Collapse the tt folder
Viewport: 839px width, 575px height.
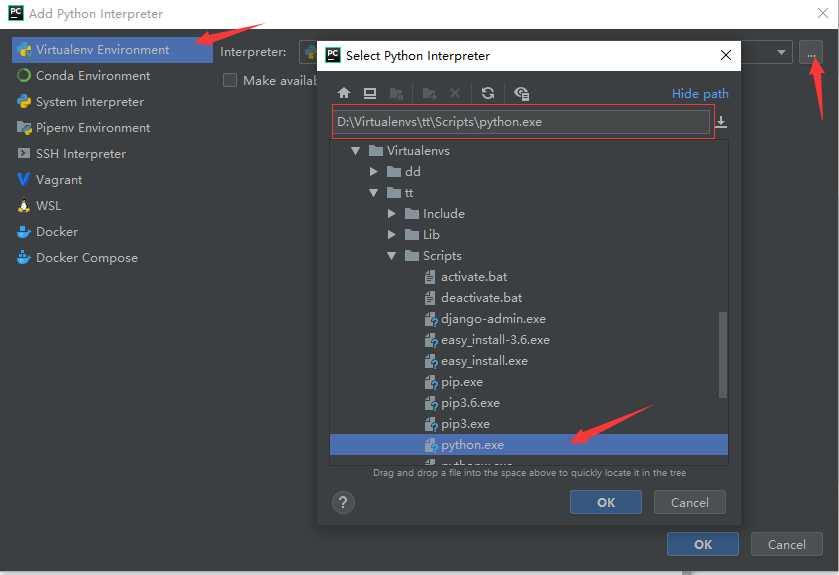pos(373,193)
